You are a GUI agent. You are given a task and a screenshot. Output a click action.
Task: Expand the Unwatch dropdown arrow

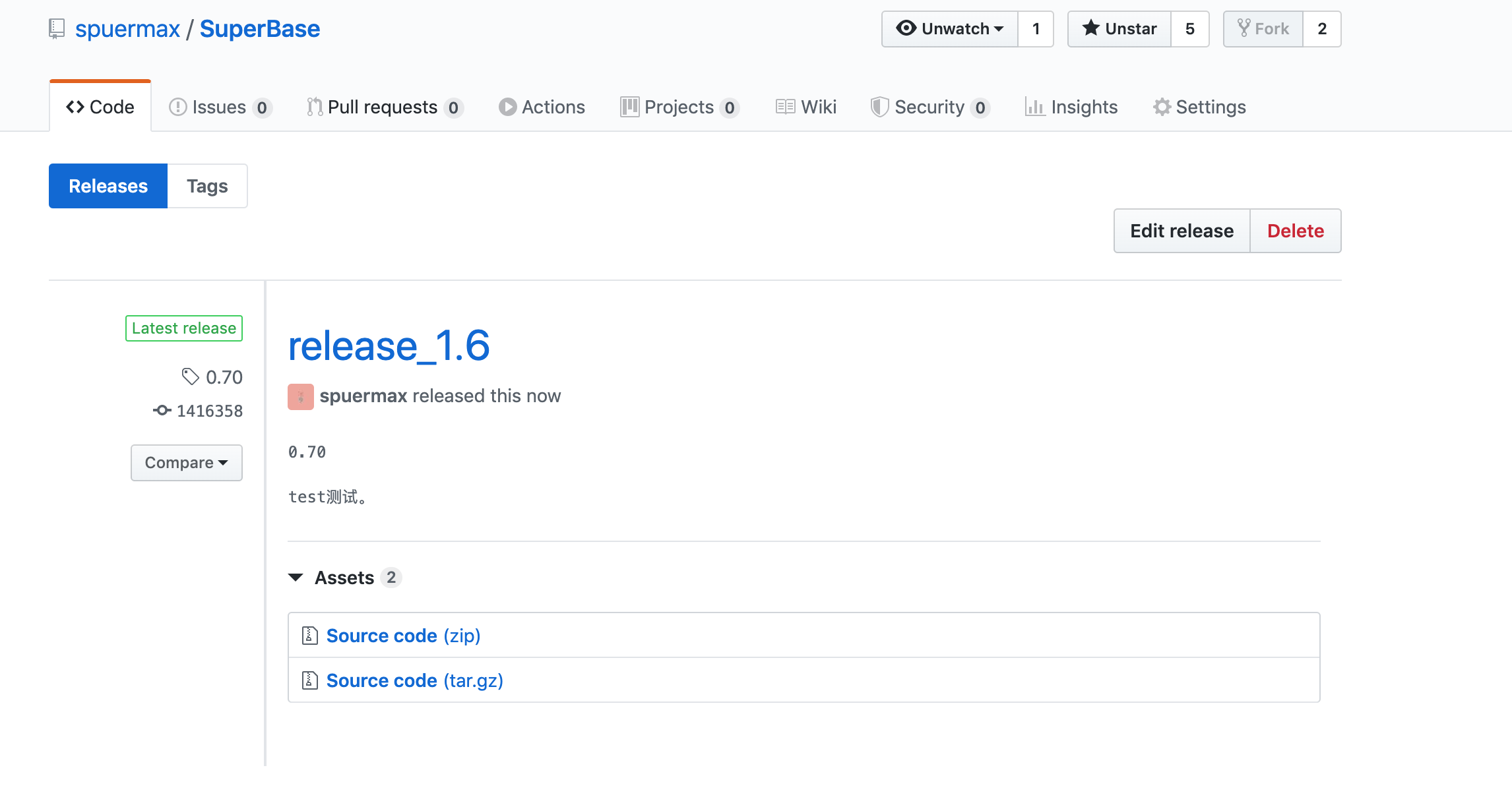tap(997, 28)
